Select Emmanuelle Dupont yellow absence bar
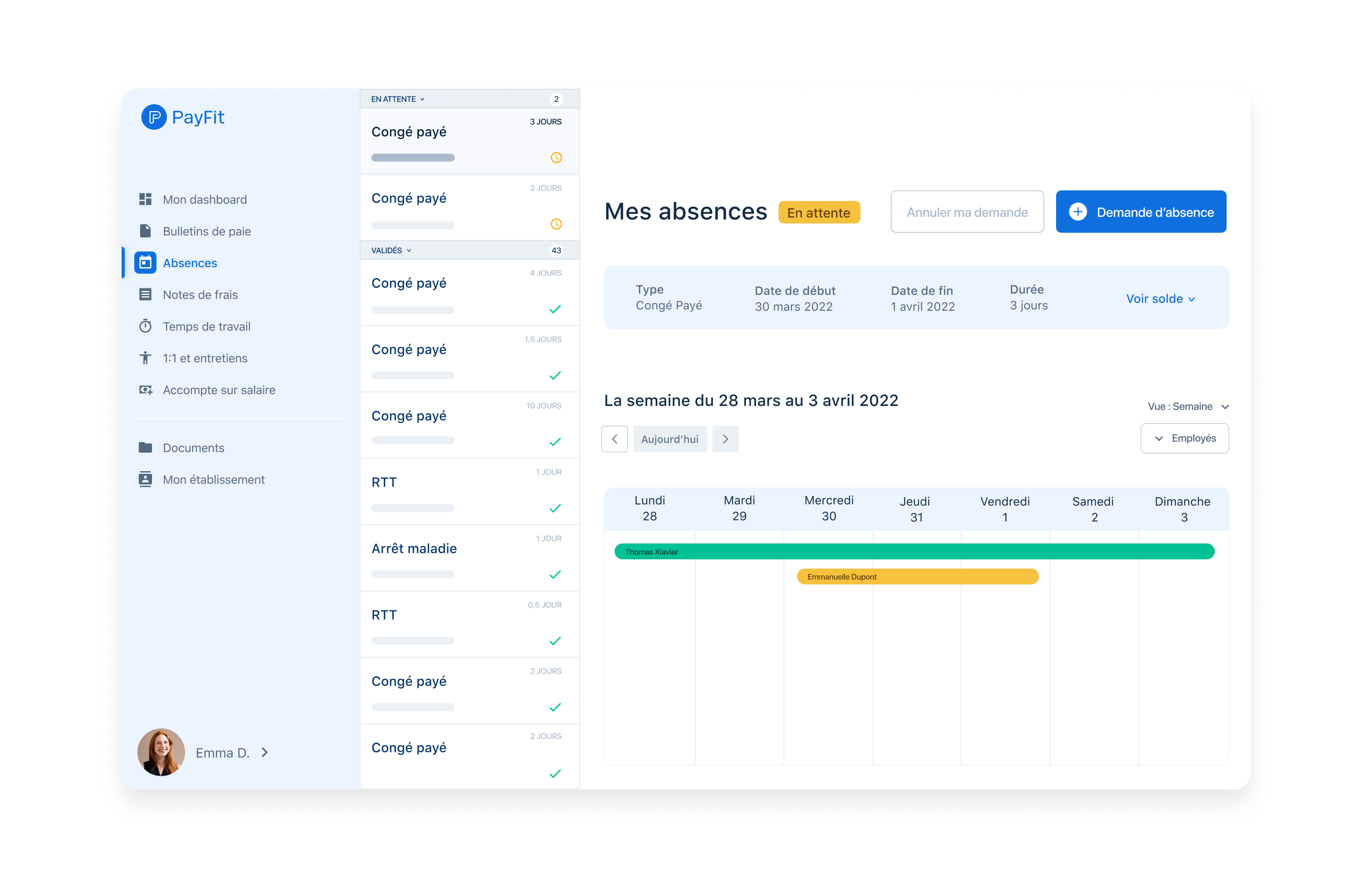 coord(917,577)
